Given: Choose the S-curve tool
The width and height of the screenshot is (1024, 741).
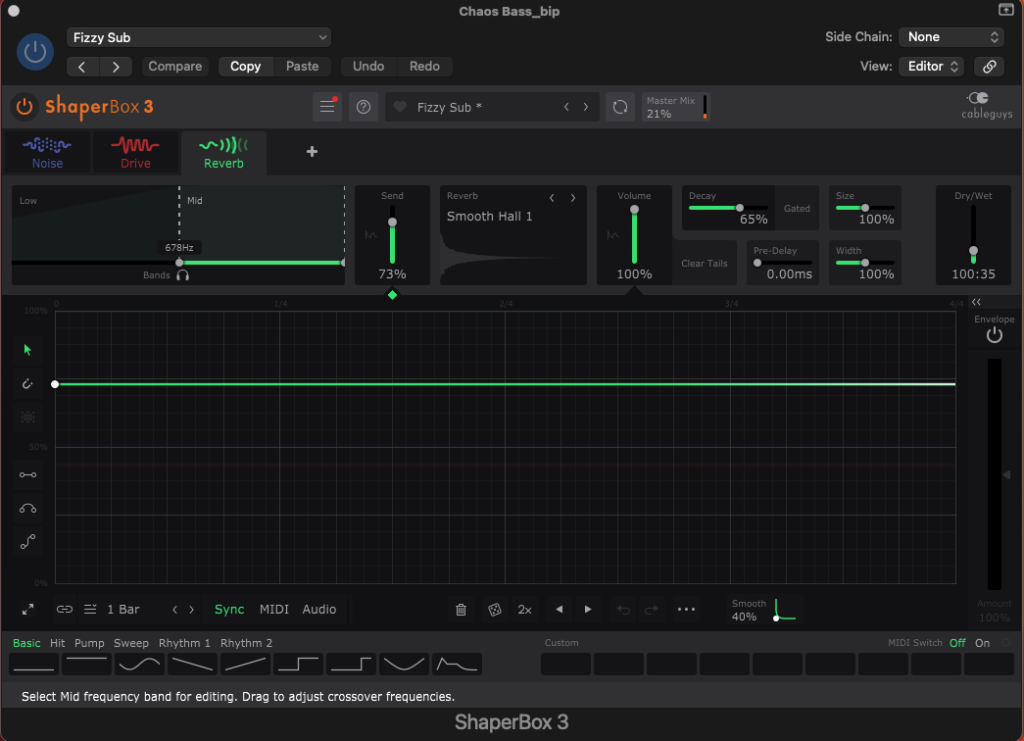Looking at the screenshot, I should click(27, 541).
